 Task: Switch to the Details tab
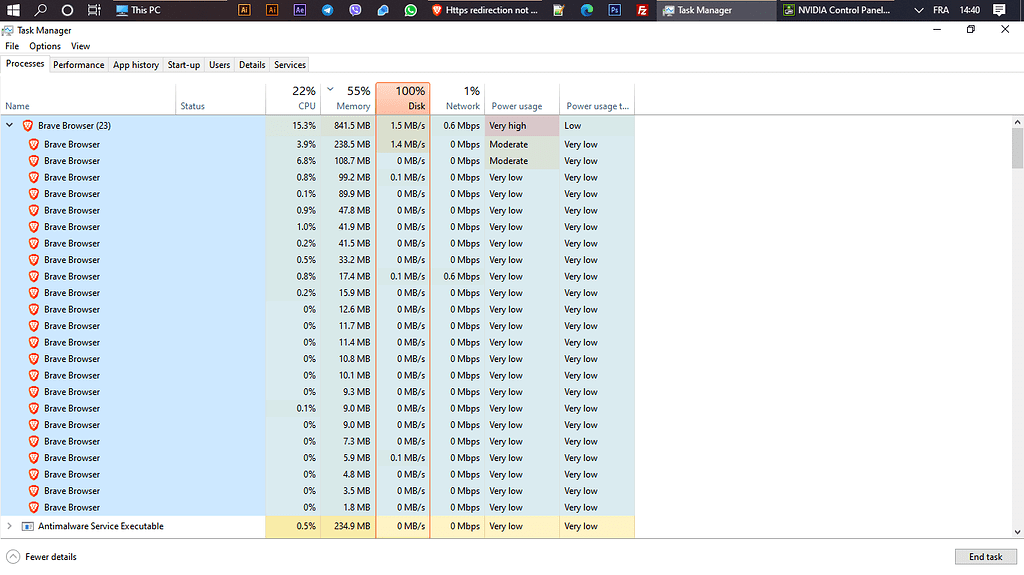tap(252, 65)
